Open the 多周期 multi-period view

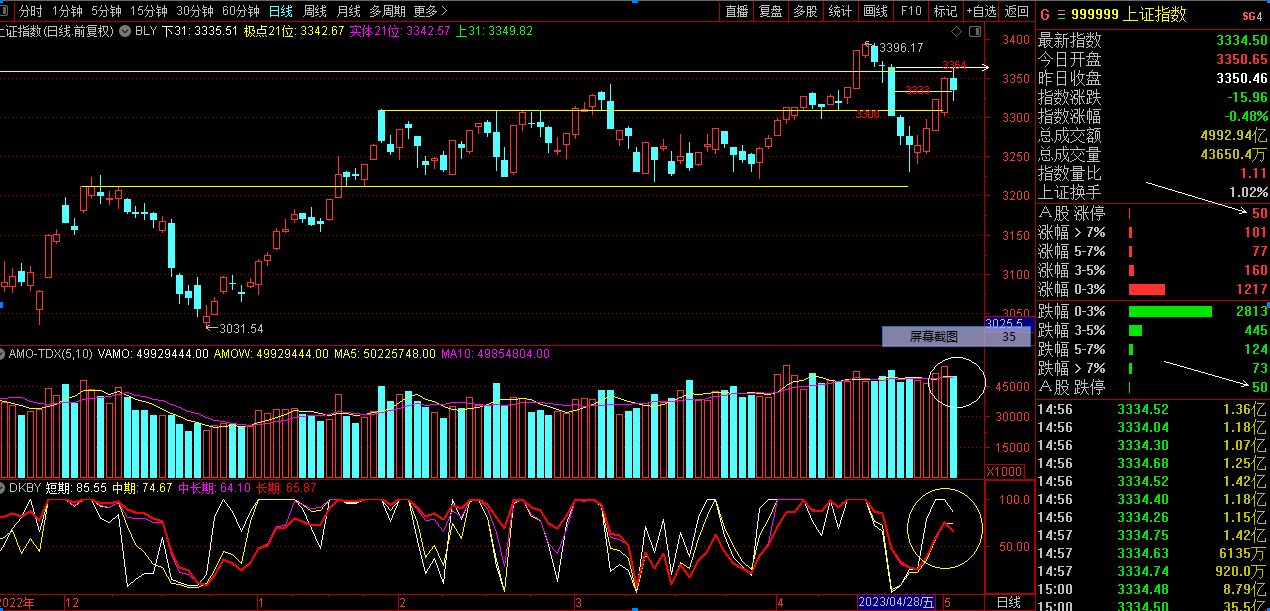coord(388,11)
